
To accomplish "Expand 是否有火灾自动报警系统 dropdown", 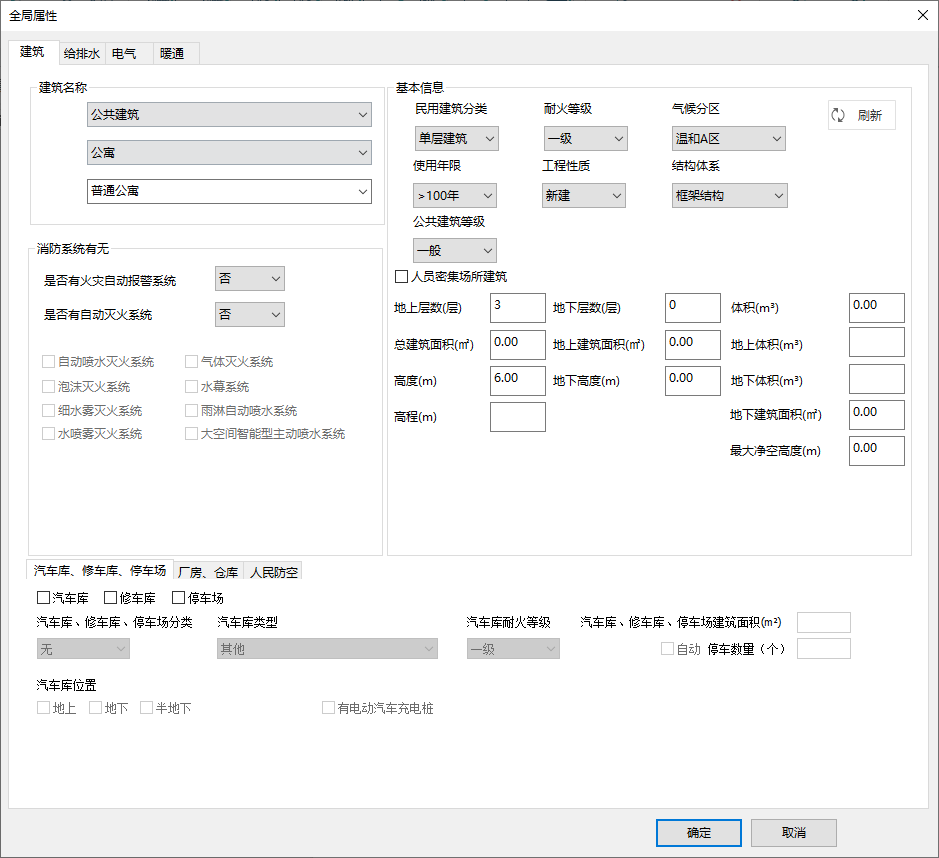I will point(249,279).
